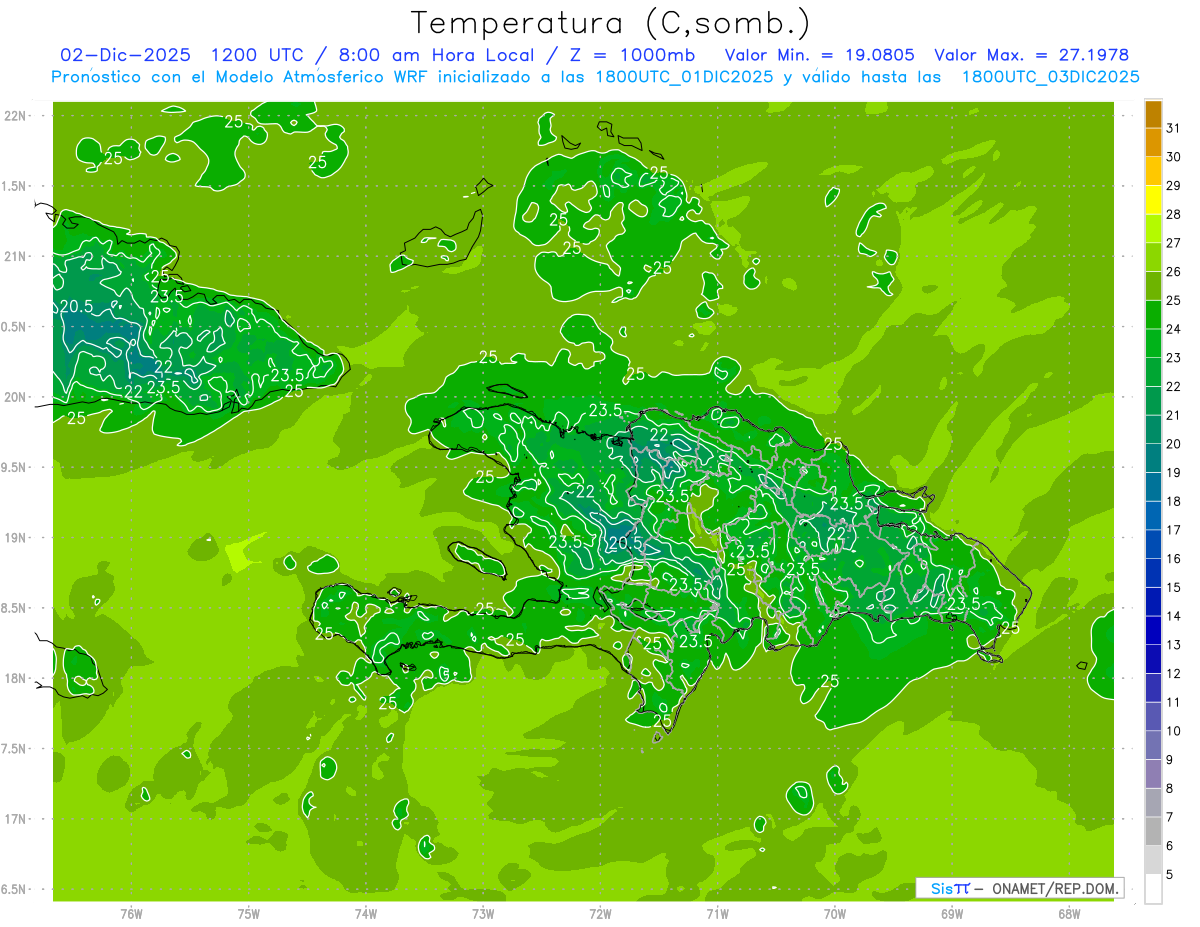This screenshot has width=1200, height=927.
Task: Click the '75W' longitude axis label
Action: [249, 913]
